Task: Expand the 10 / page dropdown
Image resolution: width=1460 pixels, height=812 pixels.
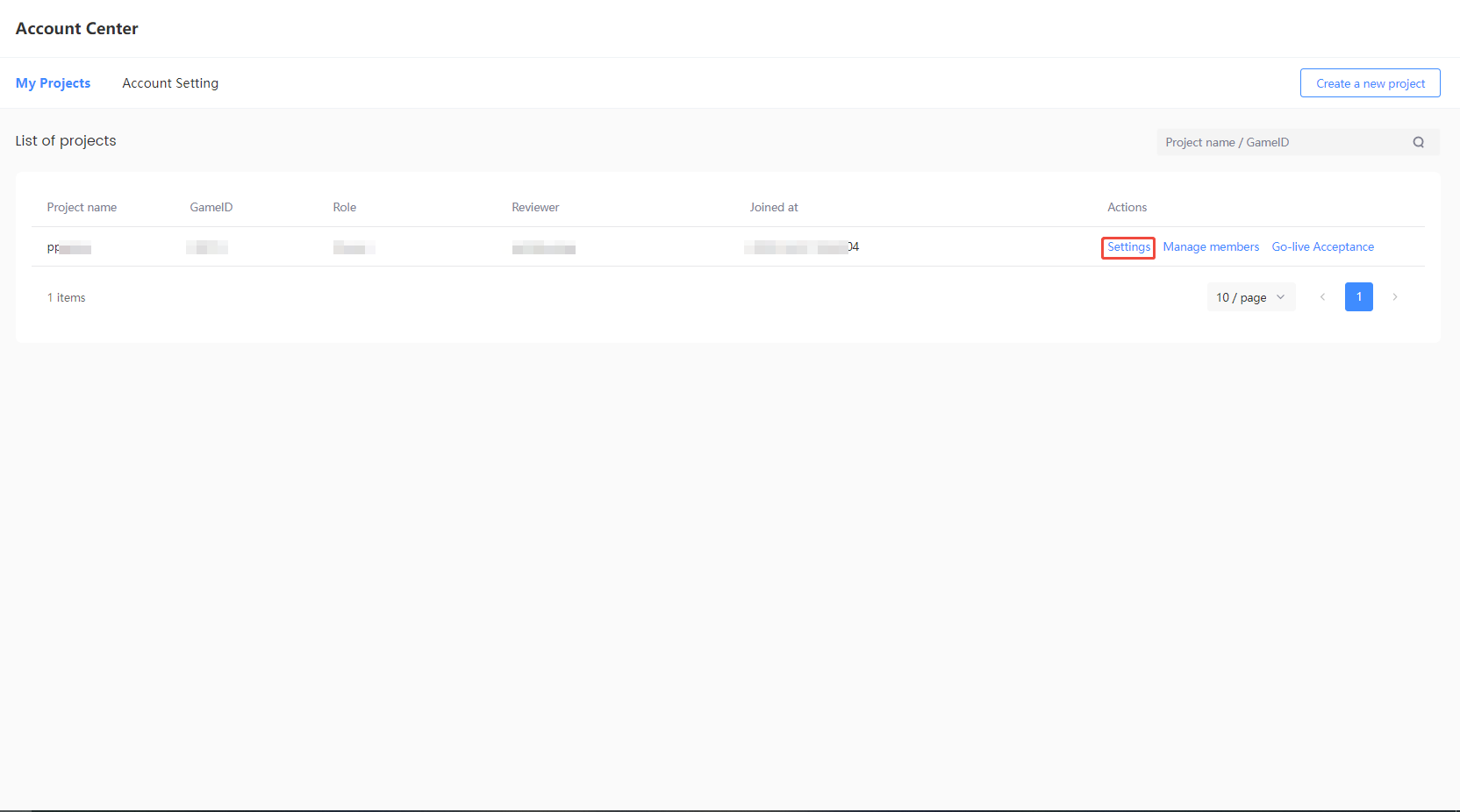Action: point(1250,297)
